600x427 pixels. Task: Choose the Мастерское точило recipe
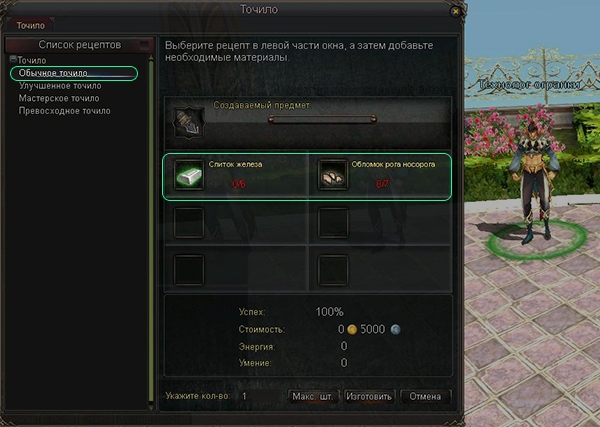[59, 98]
